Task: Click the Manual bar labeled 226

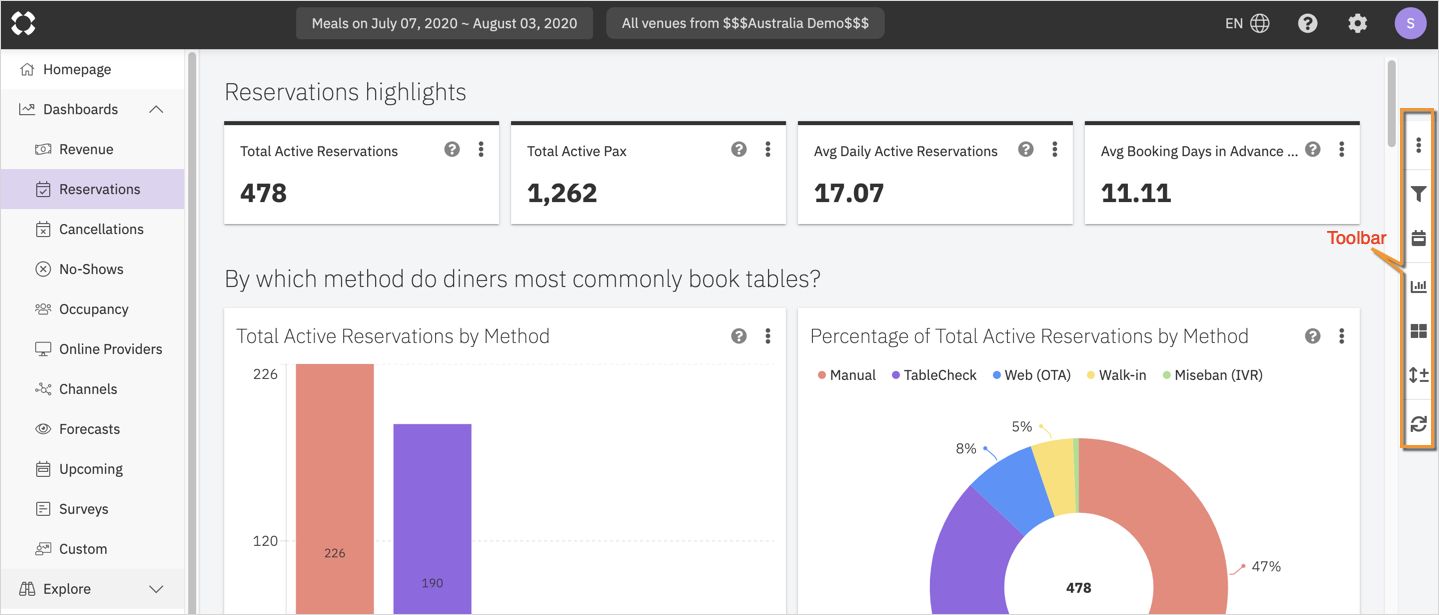Action: pos(334,489)
